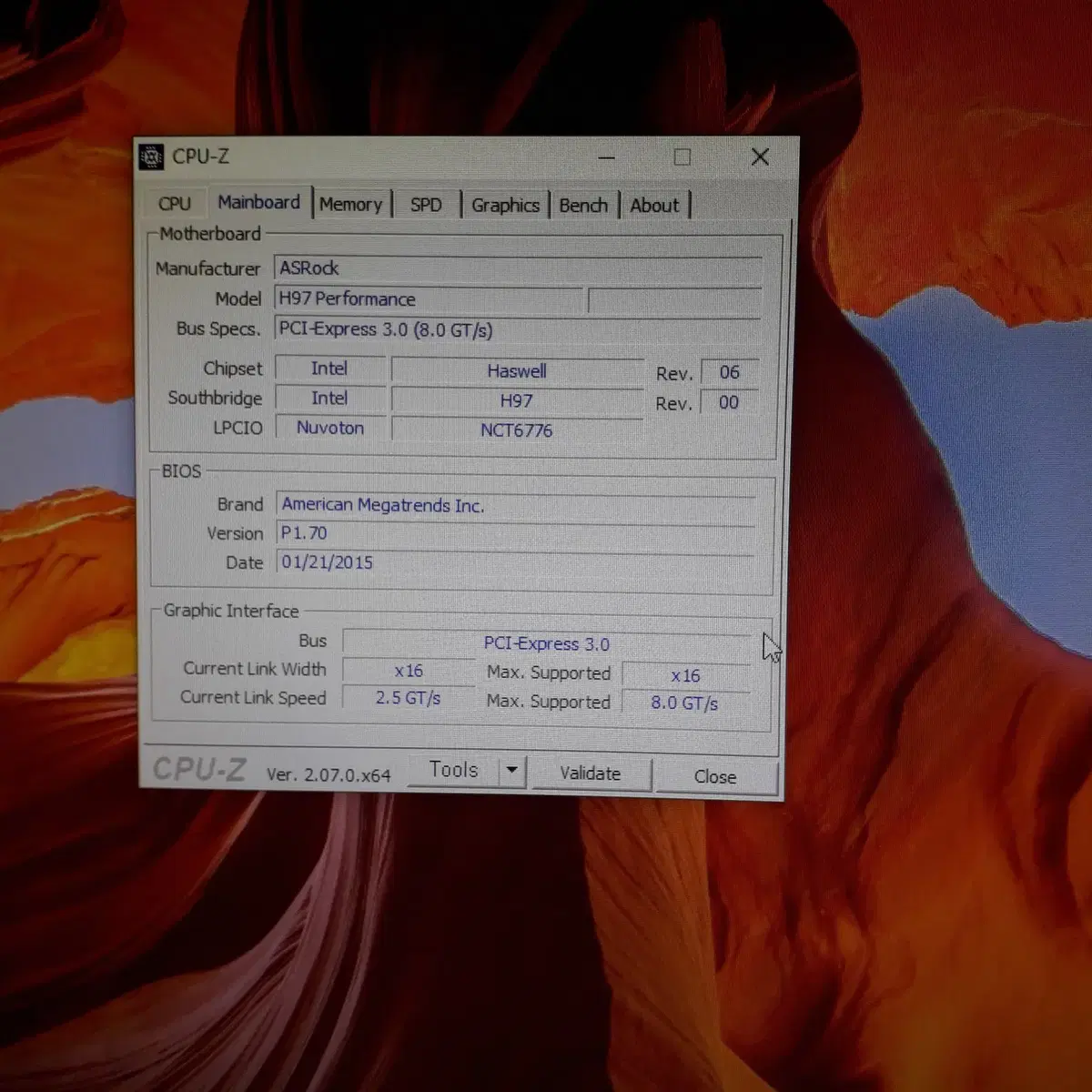This screenshot has height=1092, width=1092.
Task: Click the BIOS Brand label
Action: tap(240, 504)
